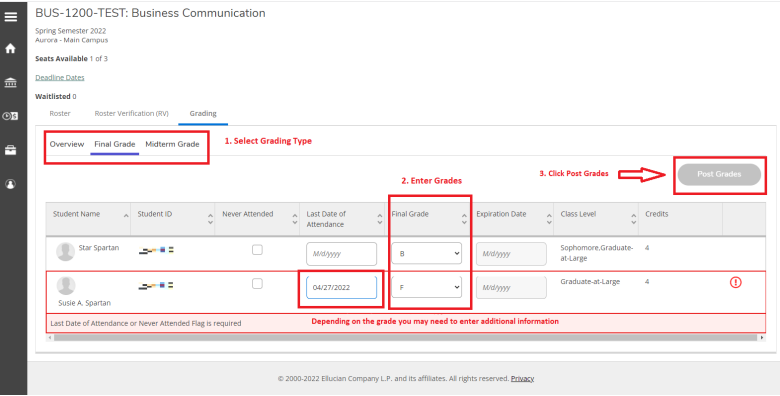Sort by Never Attended column
This screenshot has width=780, height=396.
pos(294,219)
